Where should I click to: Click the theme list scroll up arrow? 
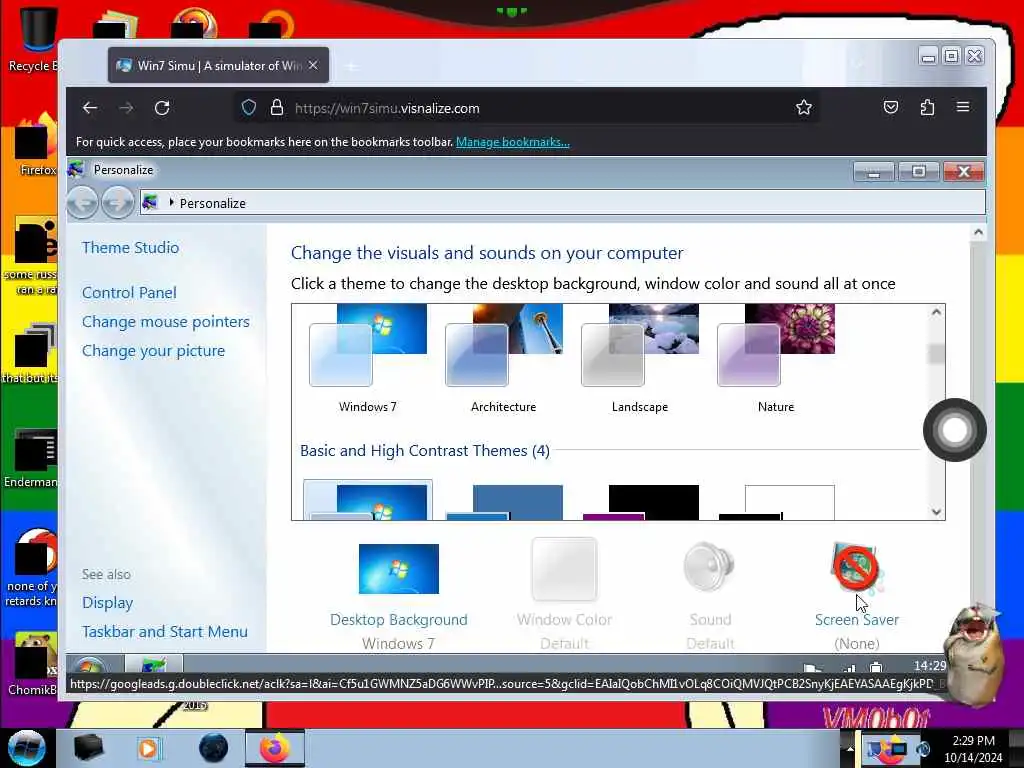pos(936,312)
